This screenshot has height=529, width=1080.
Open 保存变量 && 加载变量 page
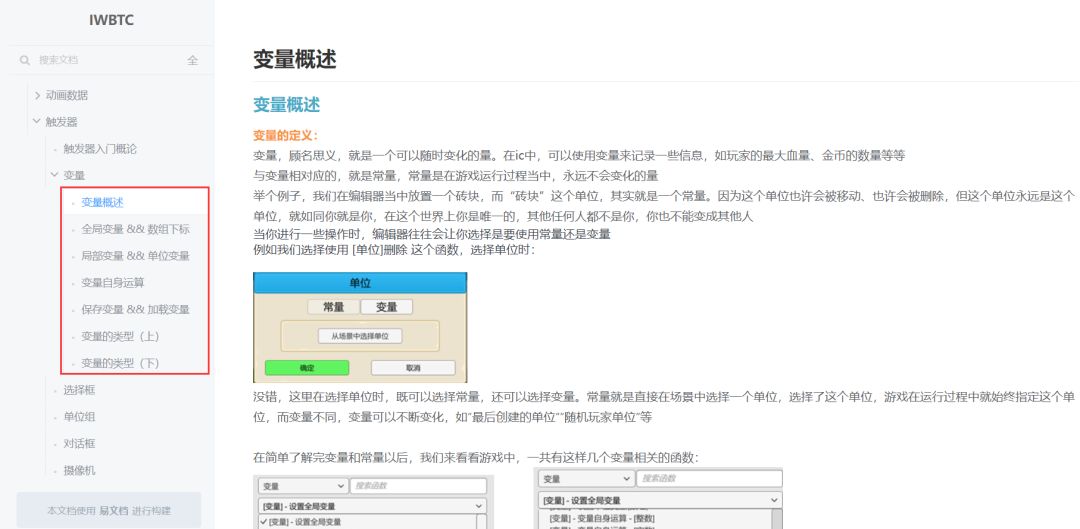click(x=135, y=310)
